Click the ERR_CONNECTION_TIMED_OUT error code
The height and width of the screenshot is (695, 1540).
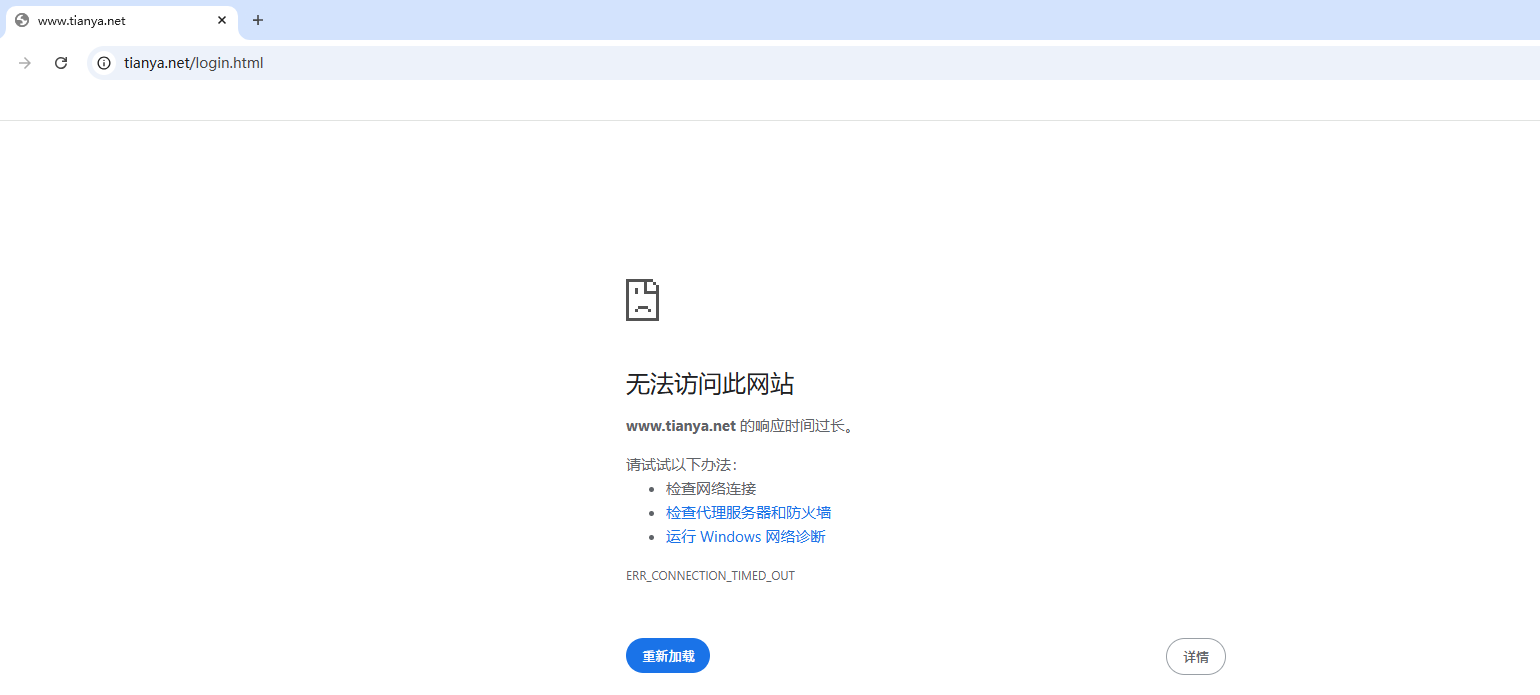point(710,576)
